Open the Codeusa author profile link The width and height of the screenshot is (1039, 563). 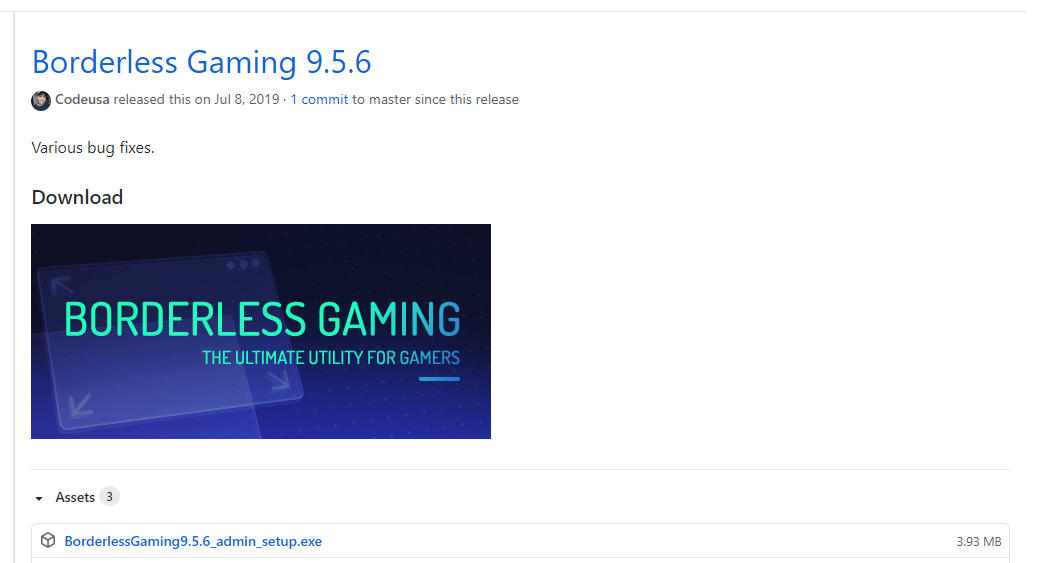tap(82, 99)
